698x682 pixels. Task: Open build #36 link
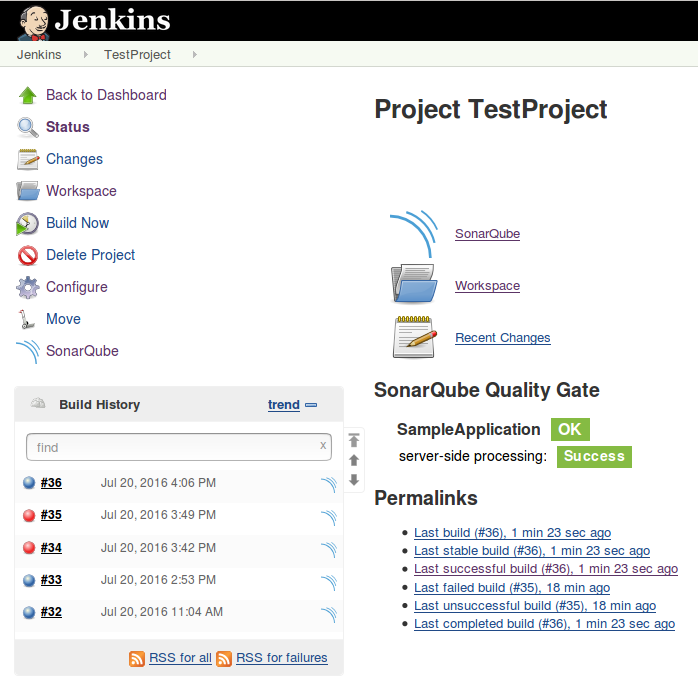point(51,483)
